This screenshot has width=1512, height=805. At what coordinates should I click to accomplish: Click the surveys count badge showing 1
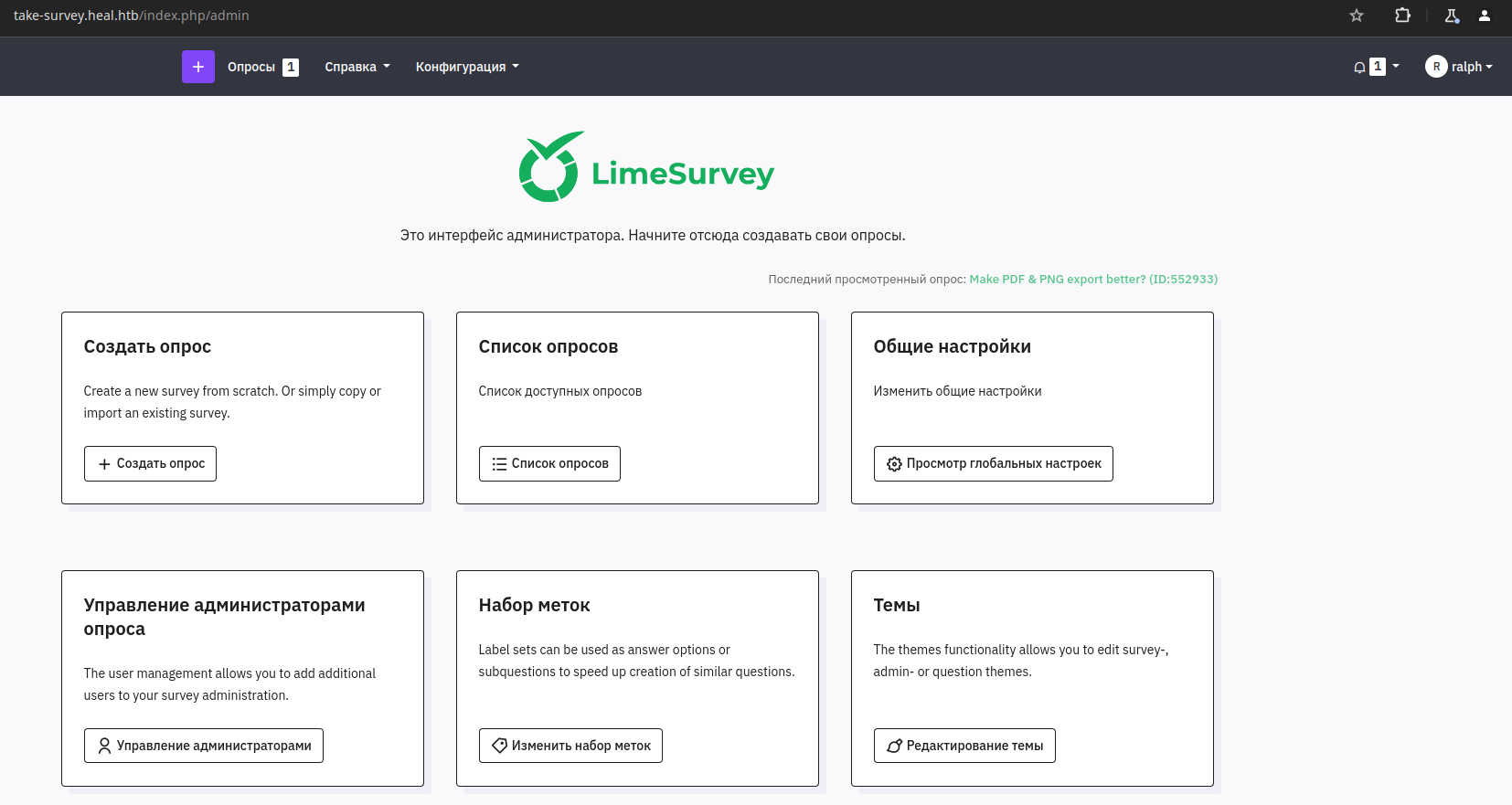tap(291, 67)
